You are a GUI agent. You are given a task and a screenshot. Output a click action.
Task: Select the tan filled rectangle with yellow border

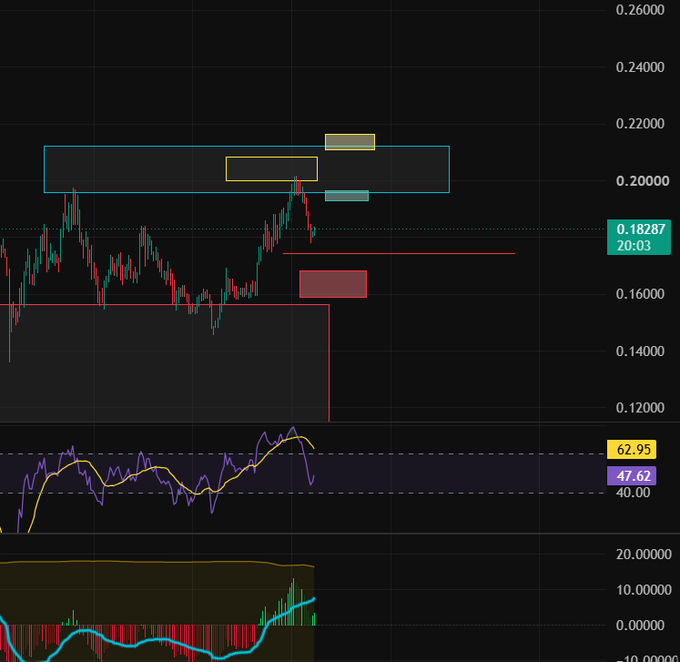[x=350, y=142]
